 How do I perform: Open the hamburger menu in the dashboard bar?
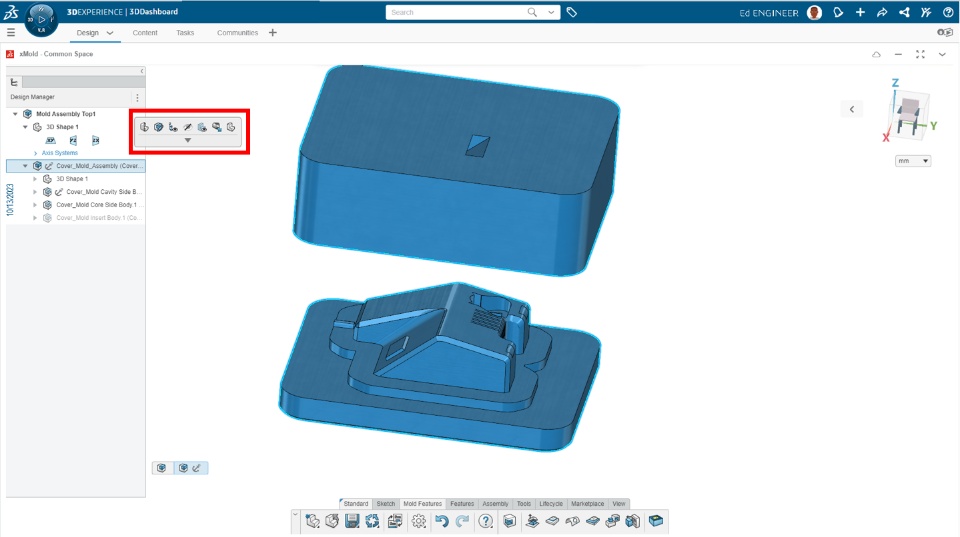(x=11, y=32)
